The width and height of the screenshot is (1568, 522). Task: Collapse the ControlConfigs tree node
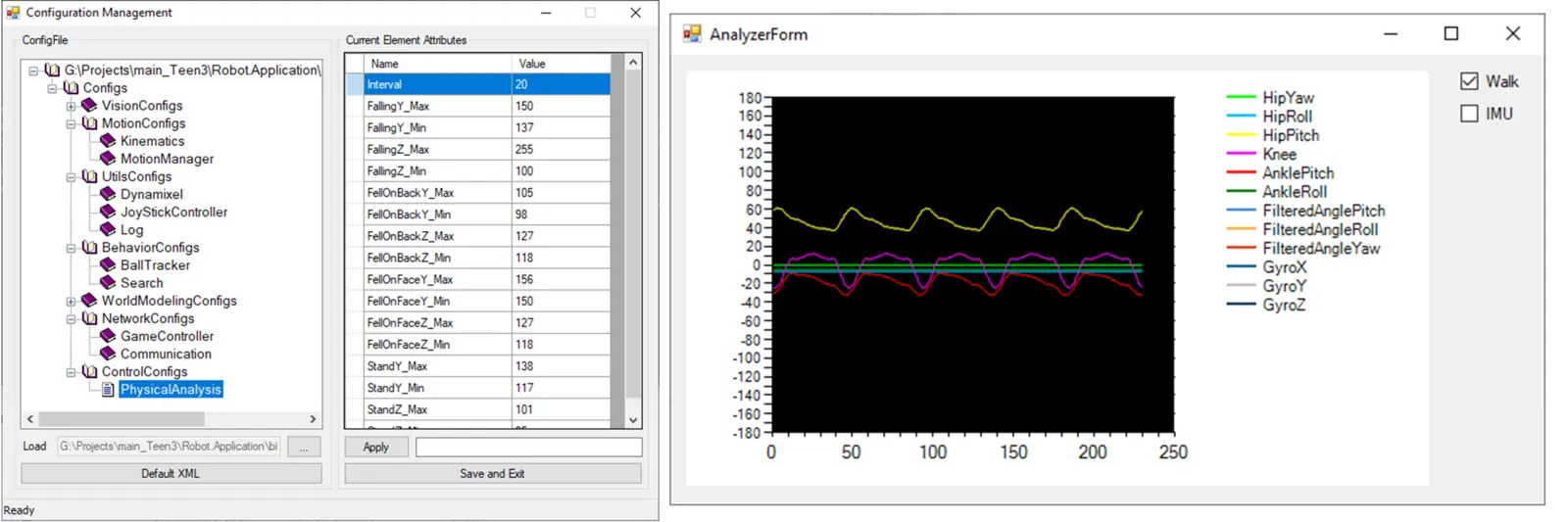click(71, 372)
